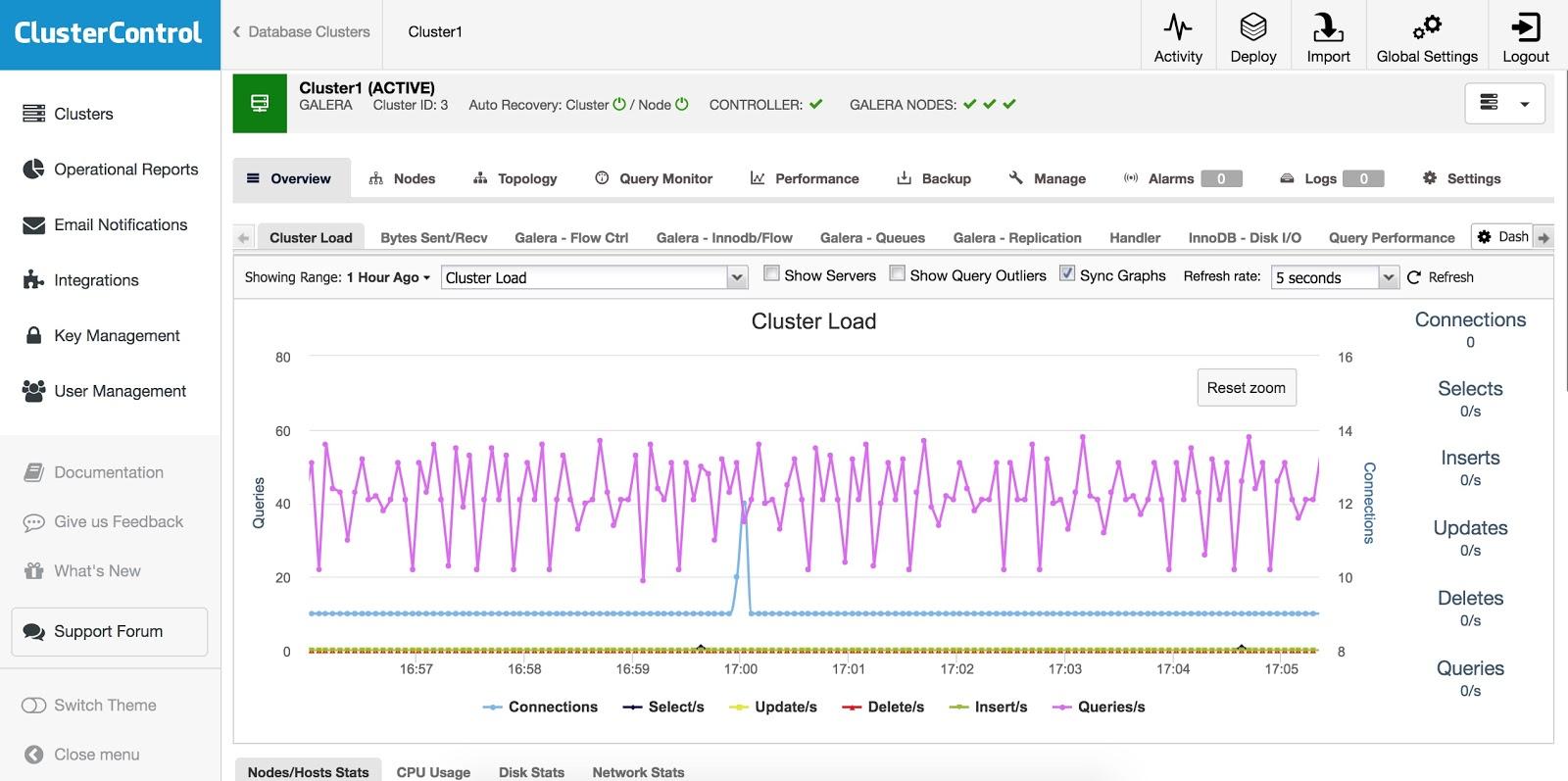Open Key Management in sidebar
Image resolution: width=1568 pixels, height=781 pixels.
tap(102, 336)
